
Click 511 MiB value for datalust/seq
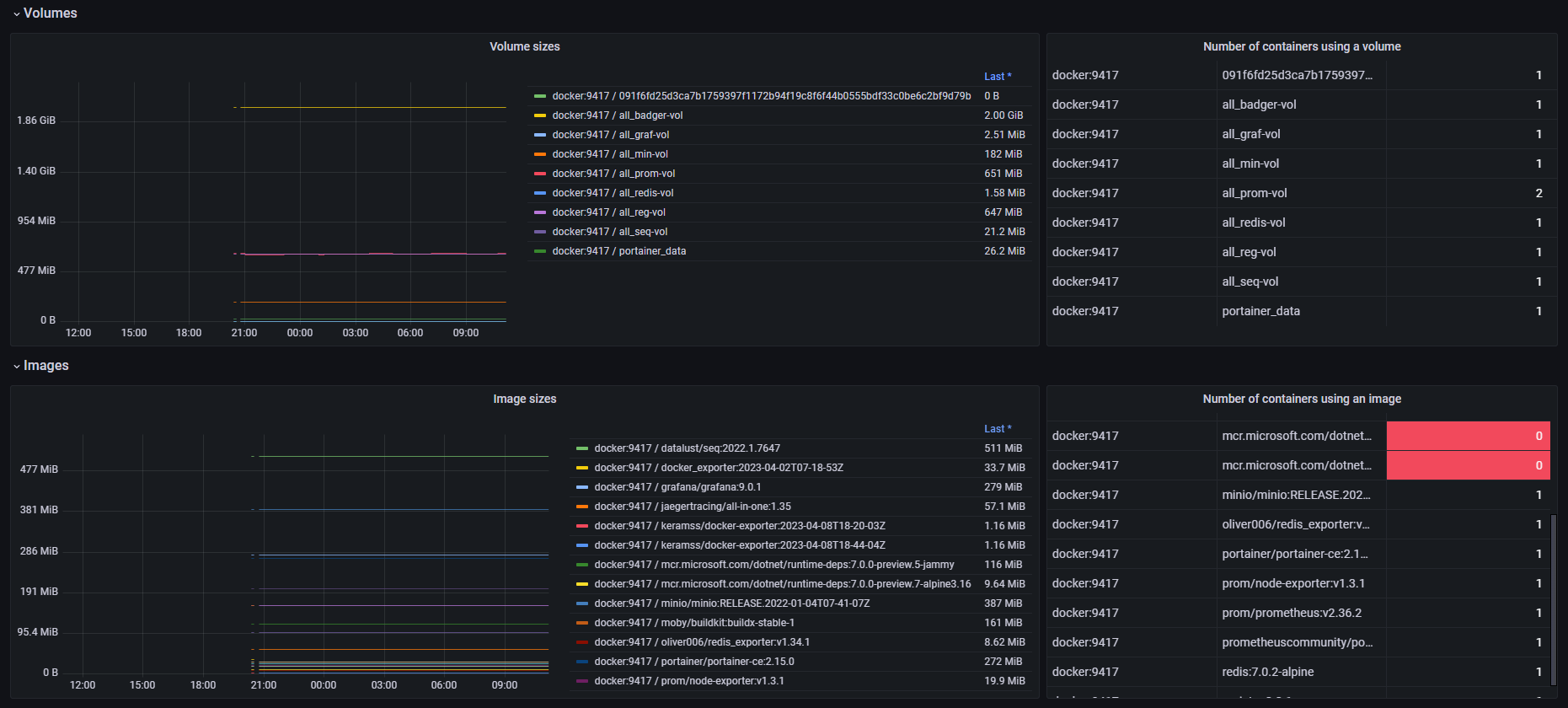[1003, 448]
